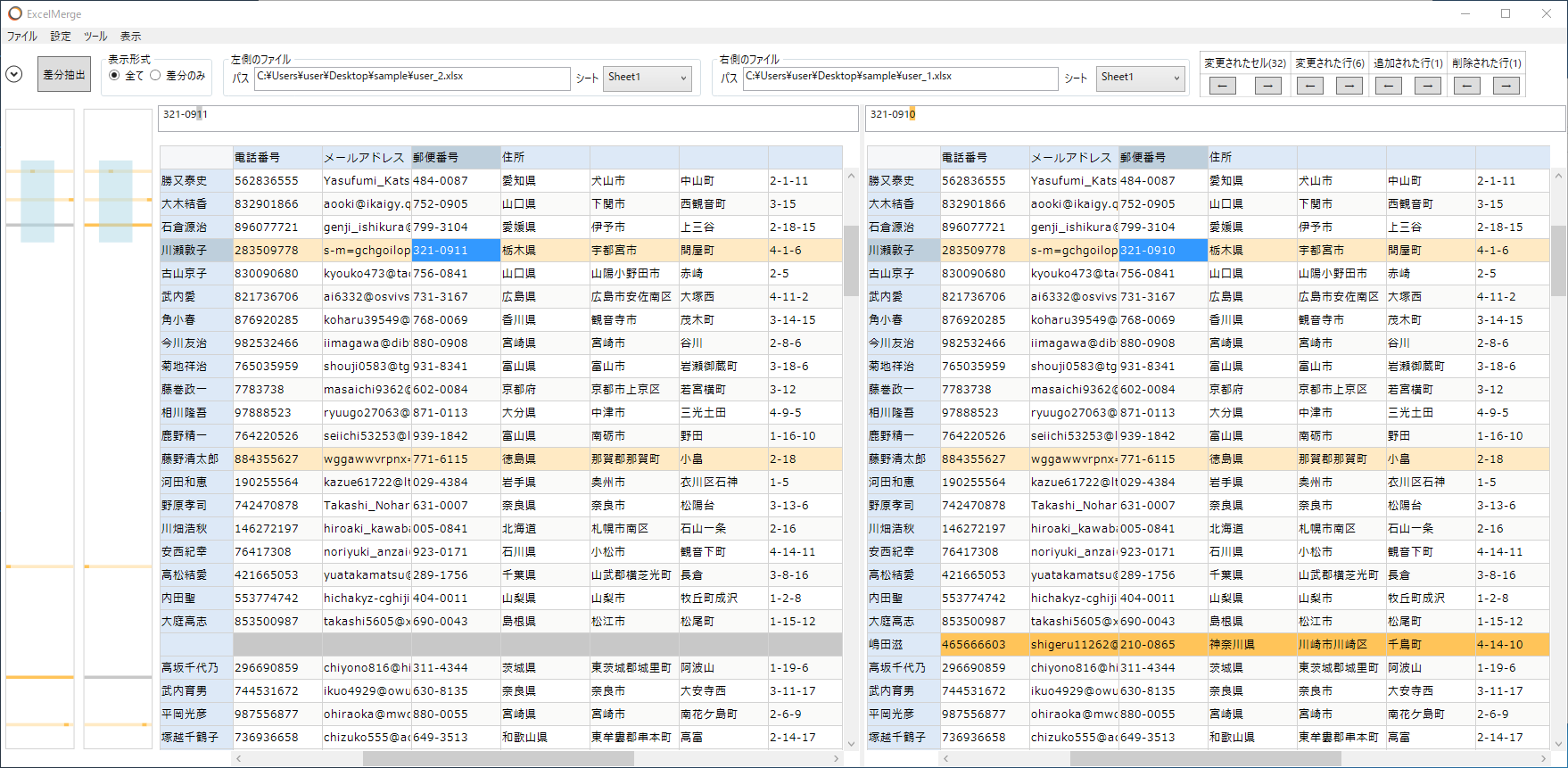Go to previous changed cell (変更されたセル)
The image size is (1568, 768).
[1222, 86]
